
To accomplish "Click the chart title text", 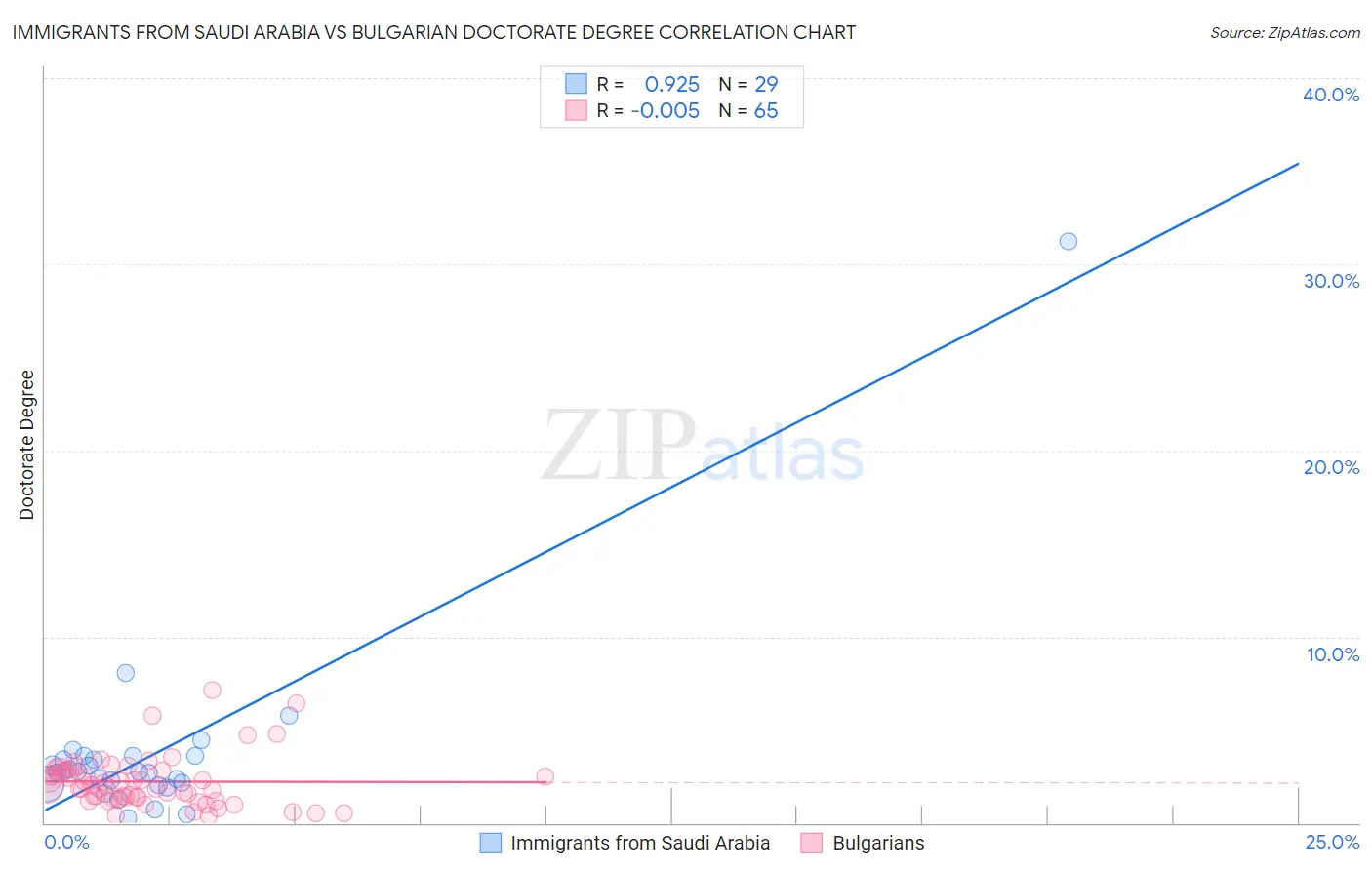I will tap(434, 32).
